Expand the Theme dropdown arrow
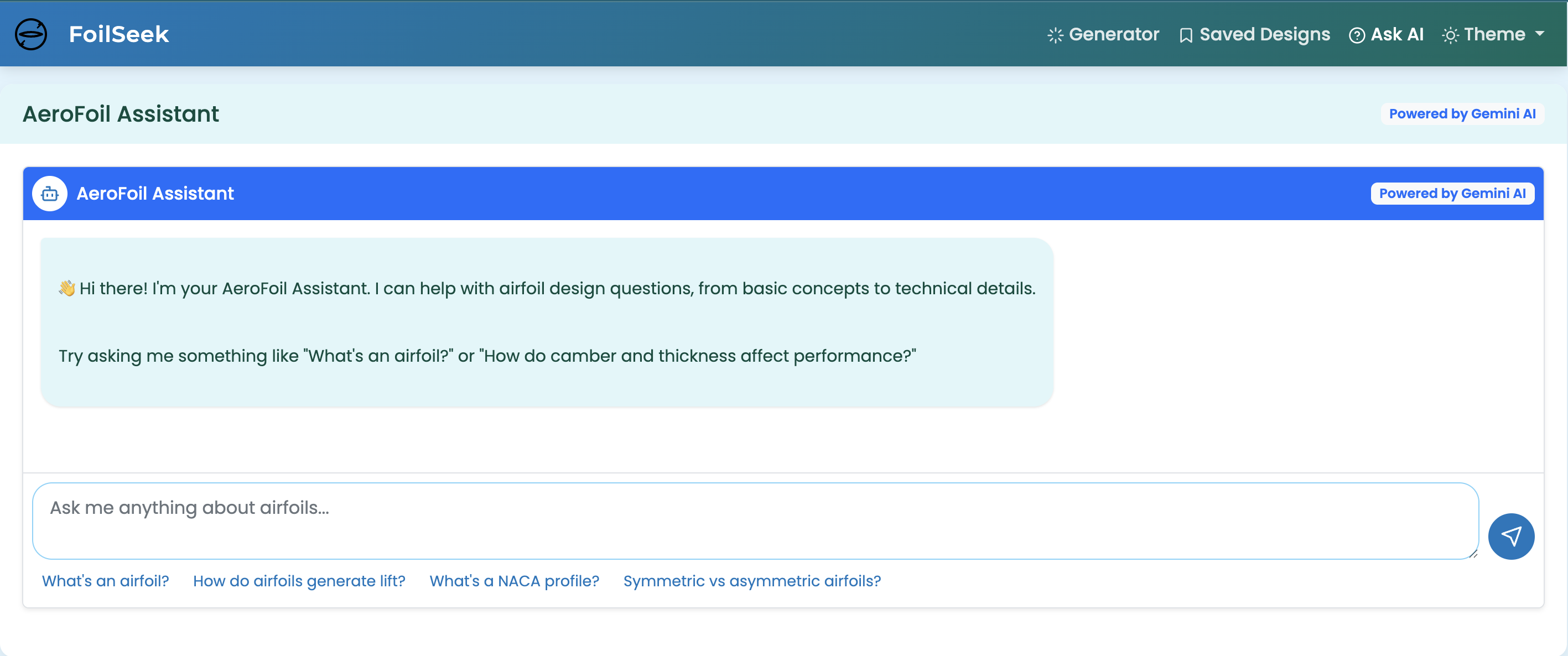Screen dimensions: 1568x656 [x=1539, y=34]
